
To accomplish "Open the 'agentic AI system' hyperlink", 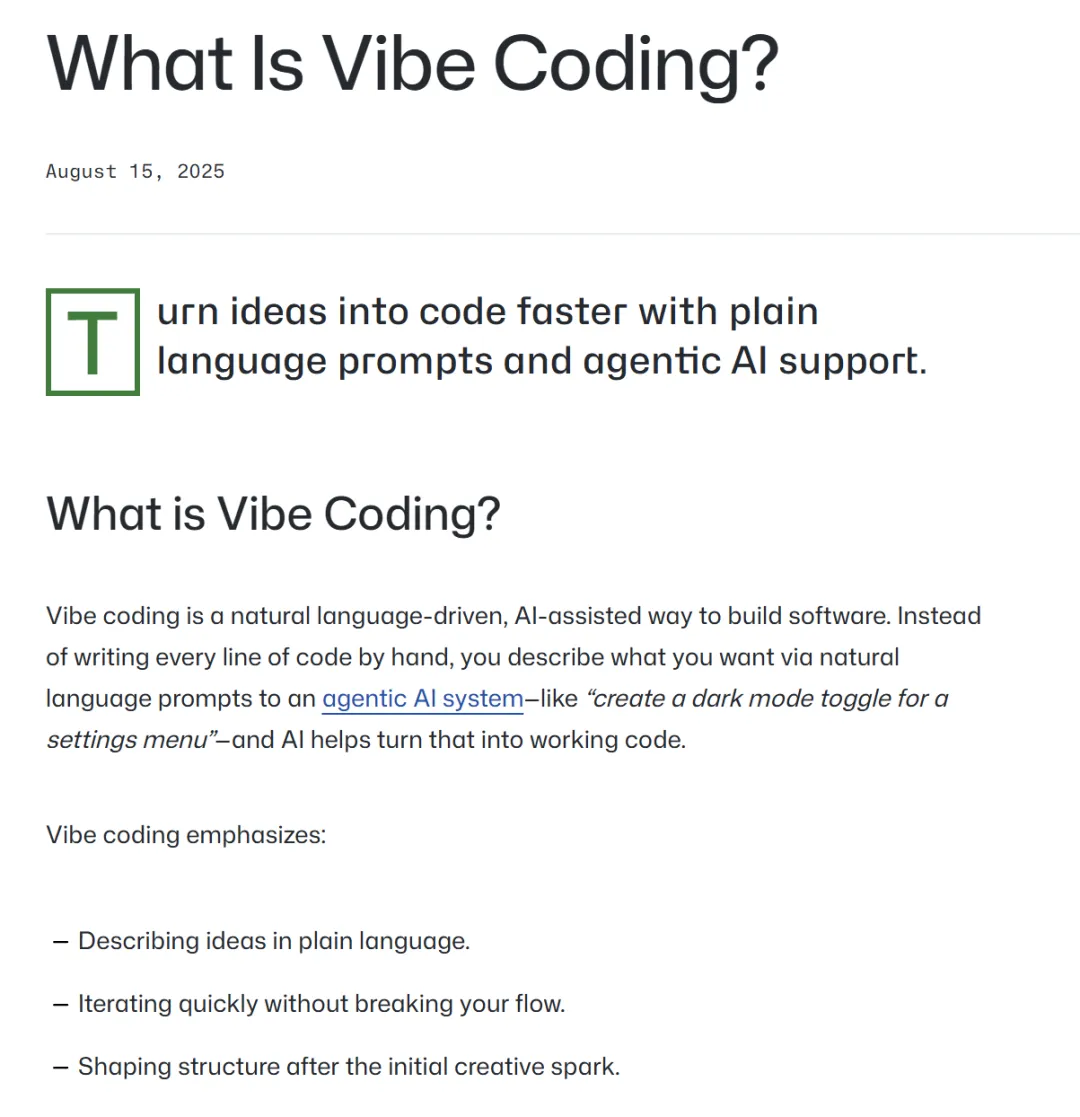I will 422,699.
